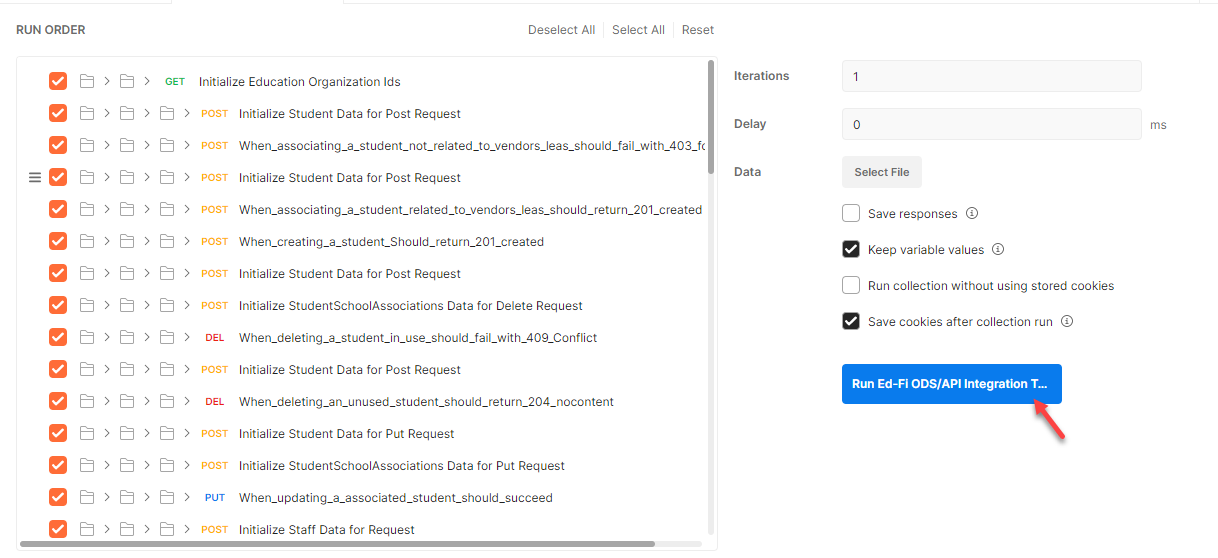Click leftmost folder icon in When_deleting_a_student_in_use row
The height and width of the screenshot is (558, 1218).
(x=86, y=338)
